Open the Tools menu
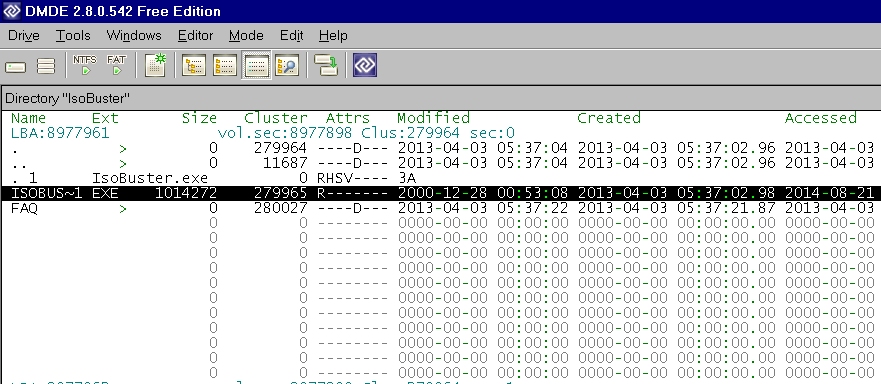 click(73, 35)
